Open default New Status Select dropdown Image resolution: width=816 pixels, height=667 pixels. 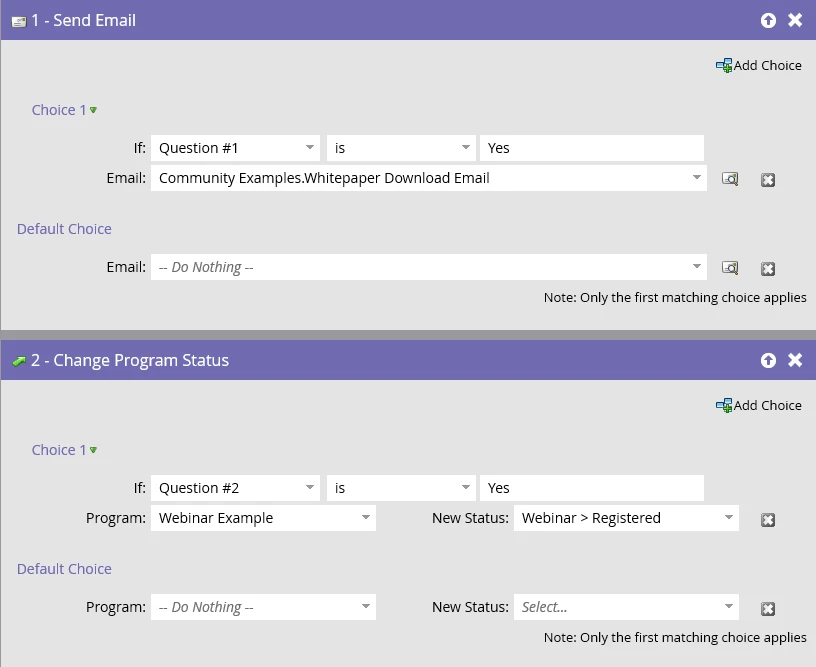click(626, 607)
